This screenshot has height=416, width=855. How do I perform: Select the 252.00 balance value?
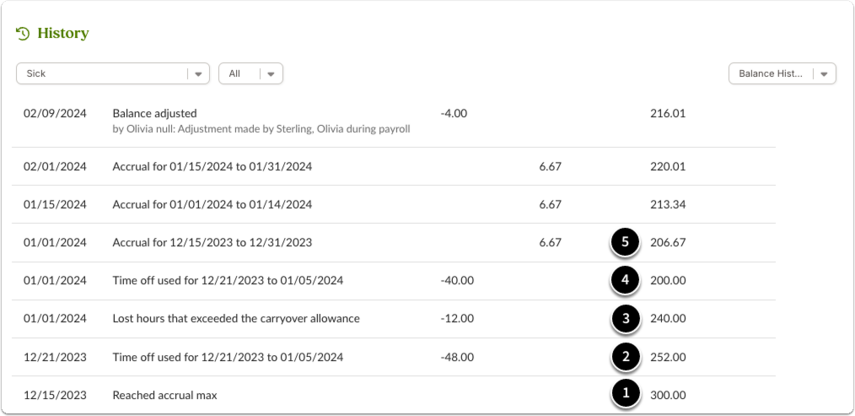(x=668, y=357)
